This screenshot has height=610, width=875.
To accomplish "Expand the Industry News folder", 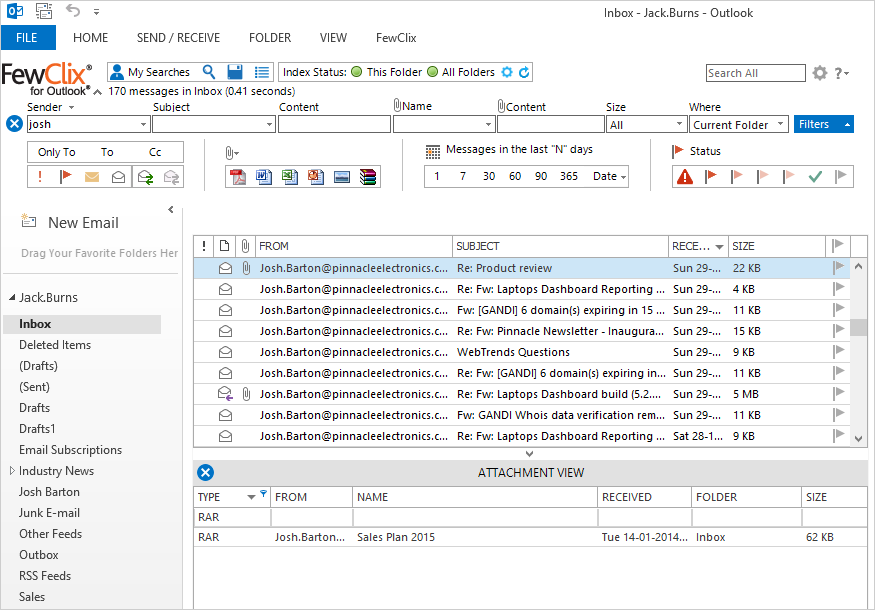I will (12, 470).
